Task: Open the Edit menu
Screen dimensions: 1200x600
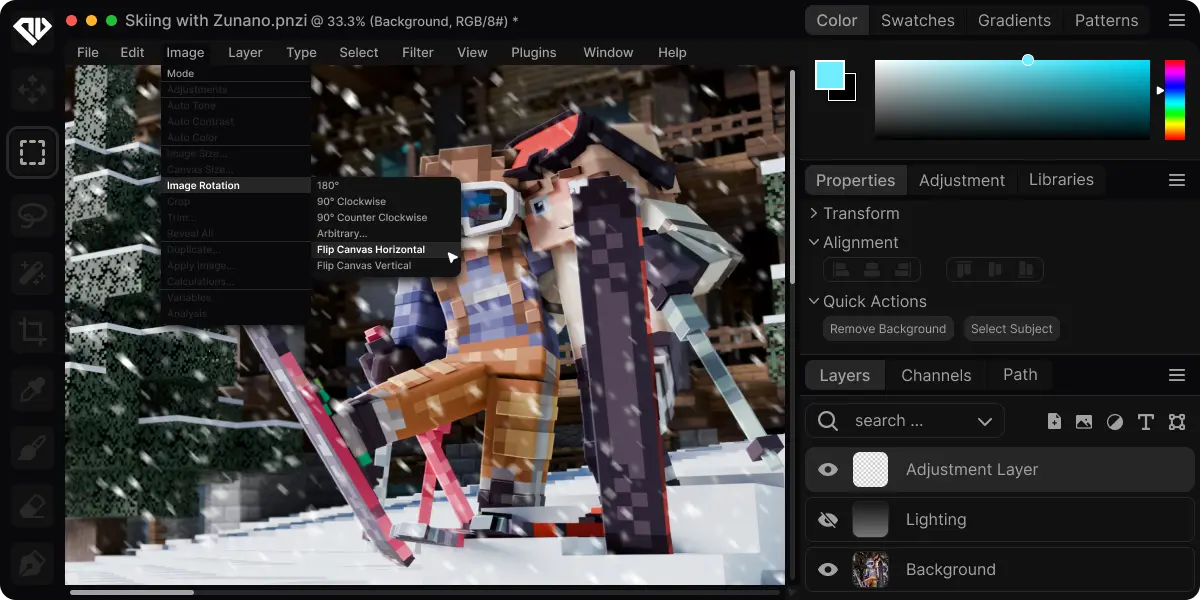Action: pyautogui.click(x=132, y=52)
